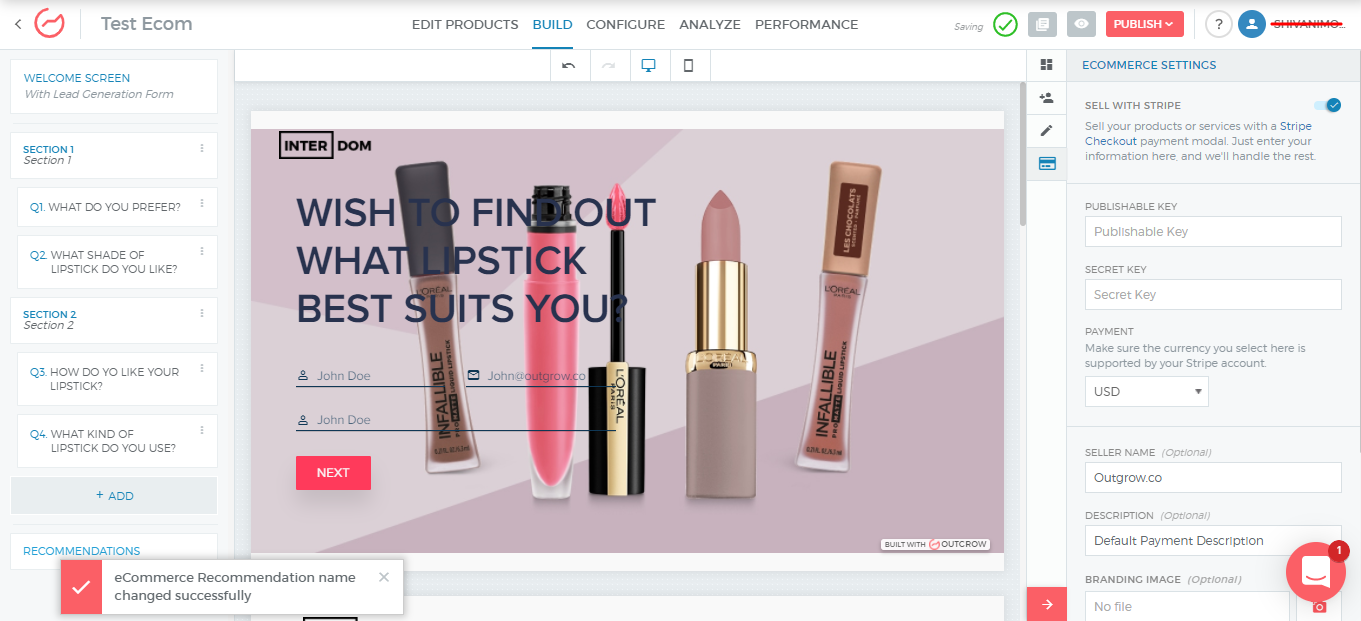This screenshot has width=1361, height=621.
Task: Open the Edit Products tab
Action: 465,24
